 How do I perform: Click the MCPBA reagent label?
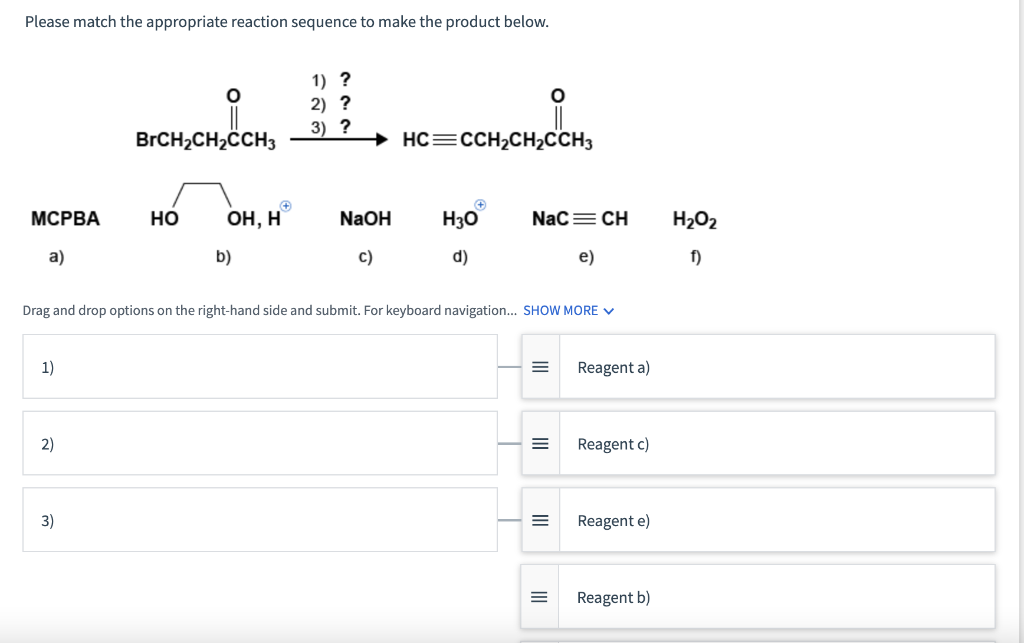(x=66, y=218)
